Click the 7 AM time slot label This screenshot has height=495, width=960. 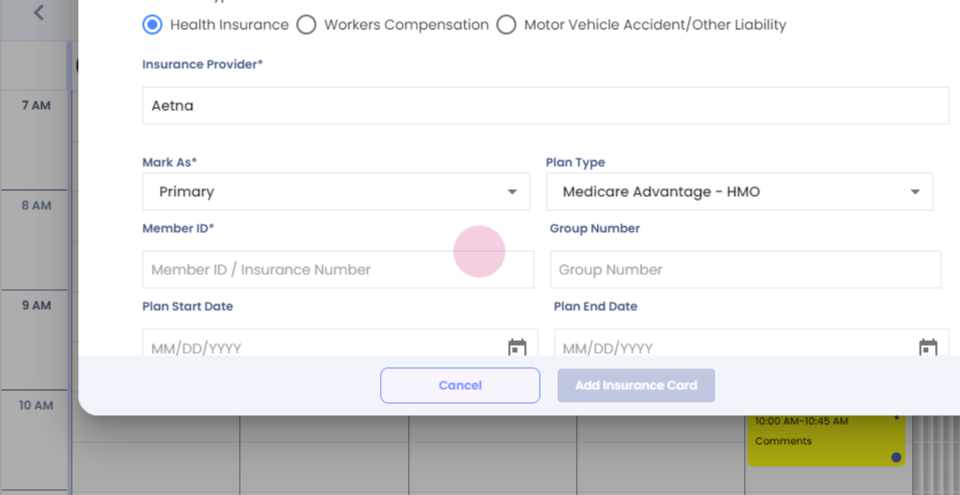click(36, 105)
